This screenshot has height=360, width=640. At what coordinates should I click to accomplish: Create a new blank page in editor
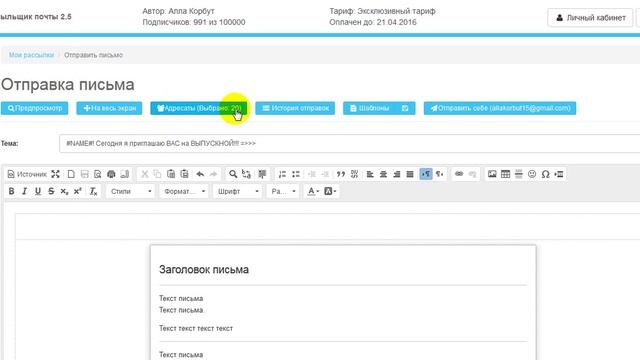point(71,174)
